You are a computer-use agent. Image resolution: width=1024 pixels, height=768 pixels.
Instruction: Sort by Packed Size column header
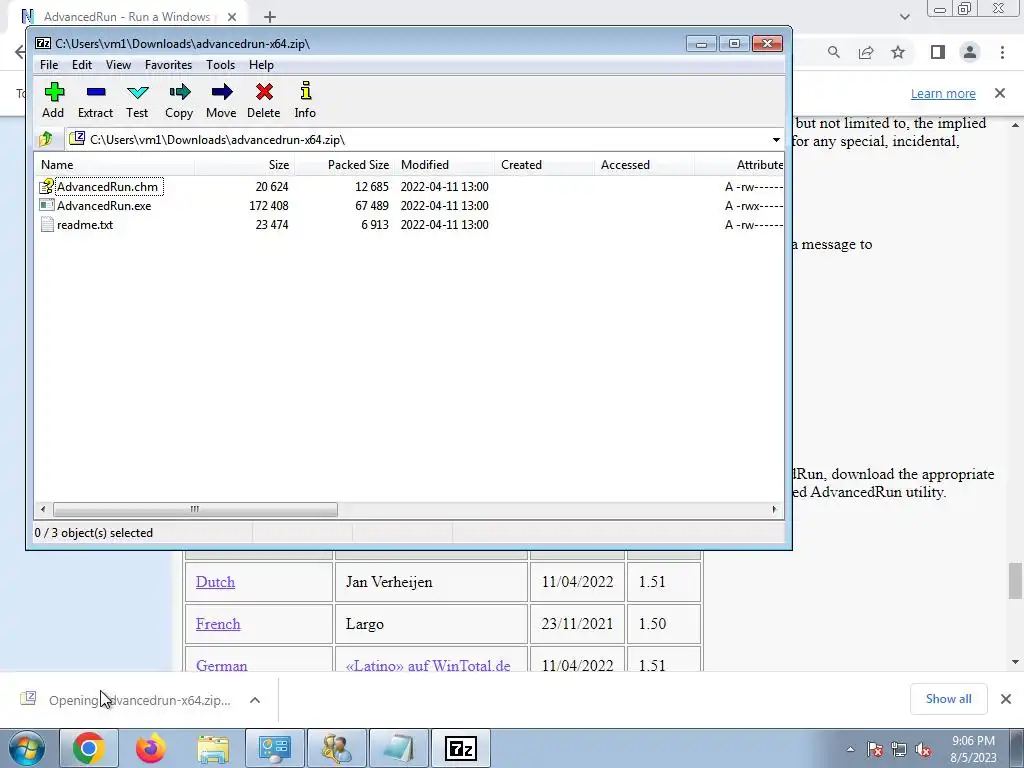(344, 165)
